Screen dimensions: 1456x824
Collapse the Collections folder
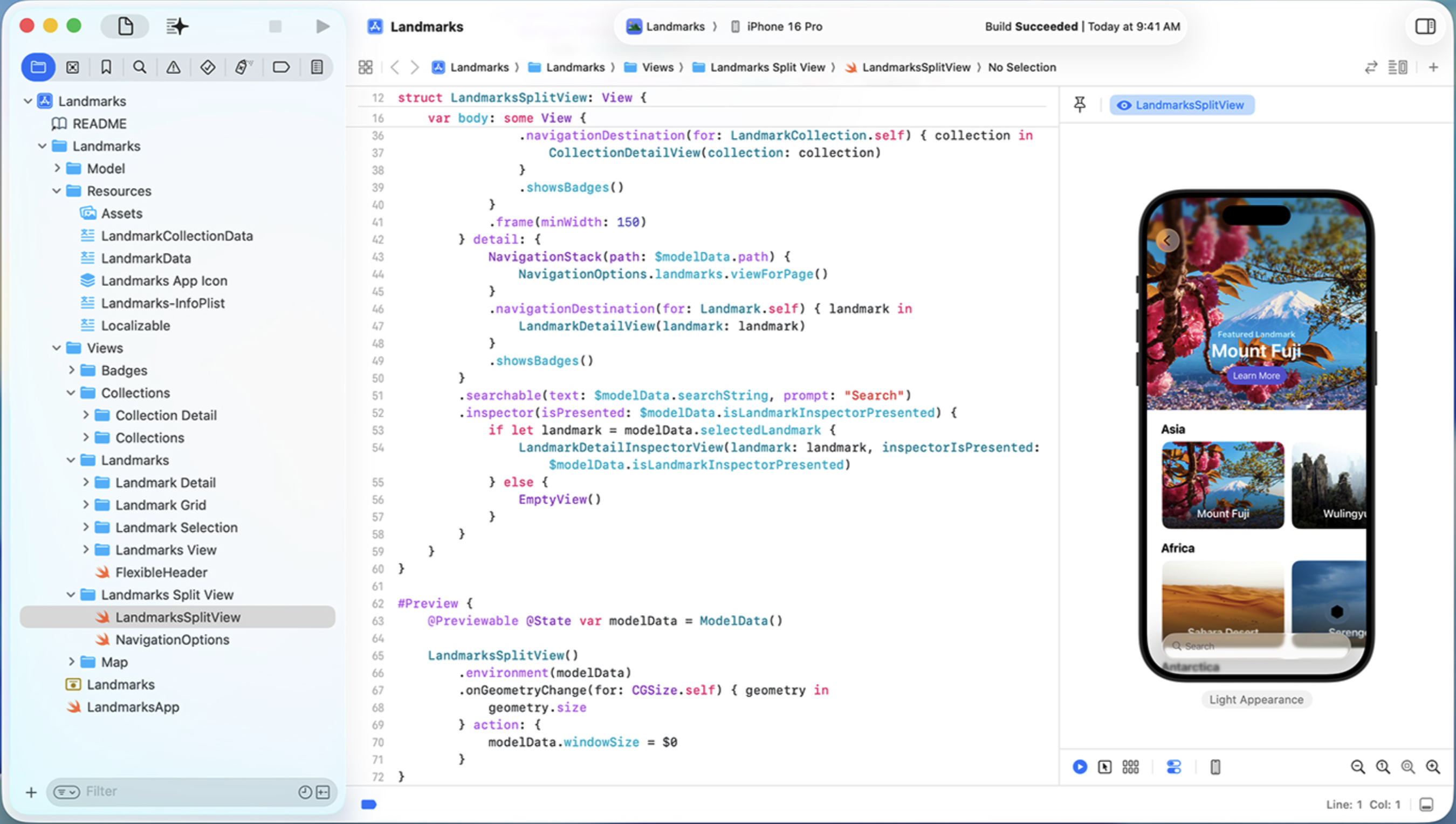[x=71, y=392]
